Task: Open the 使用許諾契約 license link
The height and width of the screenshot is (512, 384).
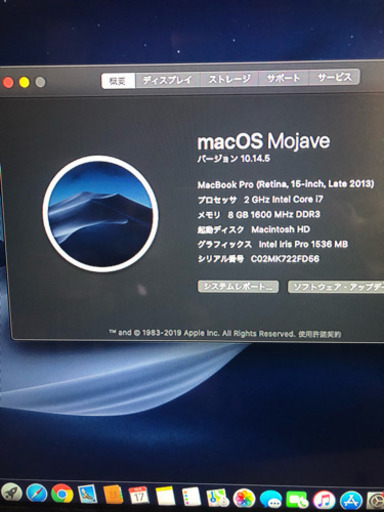Action: click(x=320, y=334)
